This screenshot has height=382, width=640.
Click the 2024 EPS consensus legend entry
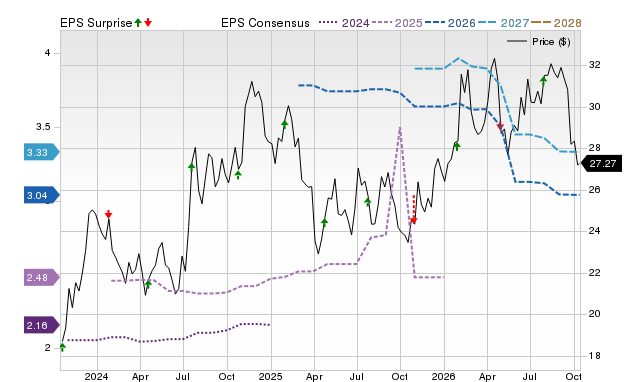tap(344, 23)
